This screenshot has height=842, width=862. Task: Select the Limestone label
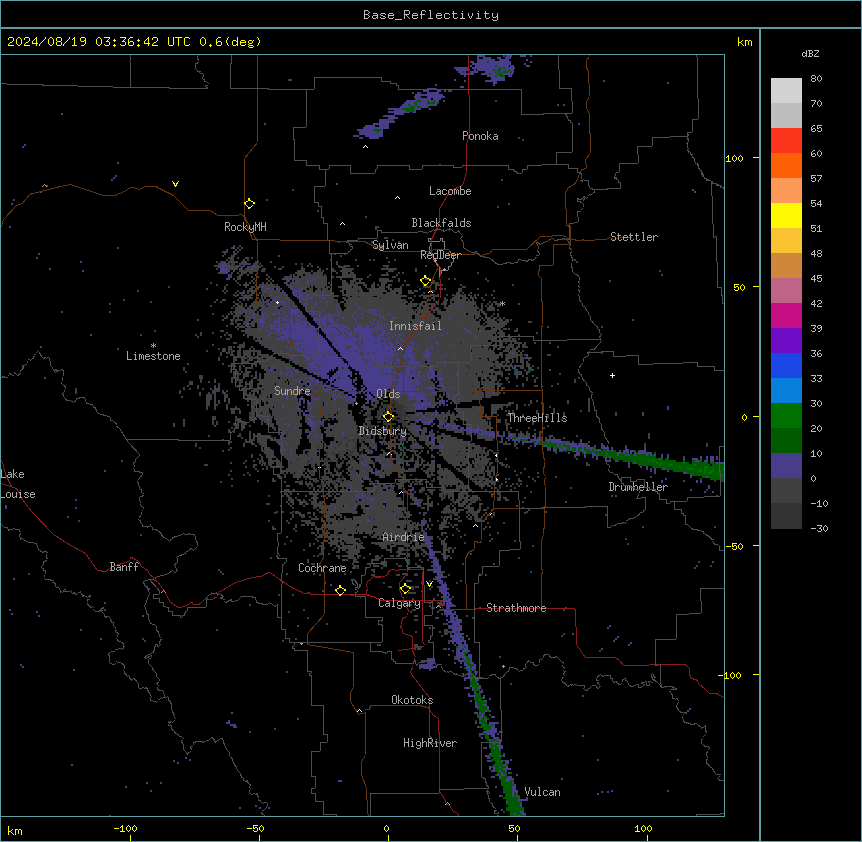click(153, 356)
